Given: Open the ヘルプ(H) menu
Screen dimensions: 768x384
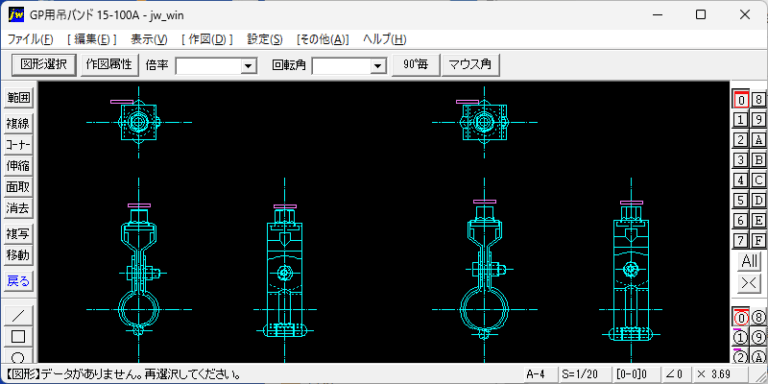Looking at the screenshot, I should pyautogui.click(x=384, y=39).
